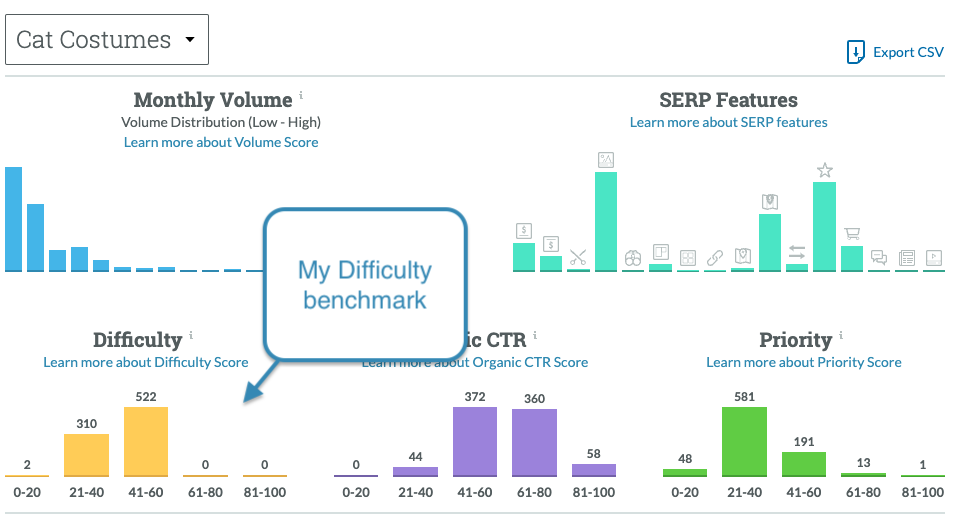The height and width of the screenshot is (519, 959).
Task: Click the image pack SERP feature icon
Action: [606, 160]
